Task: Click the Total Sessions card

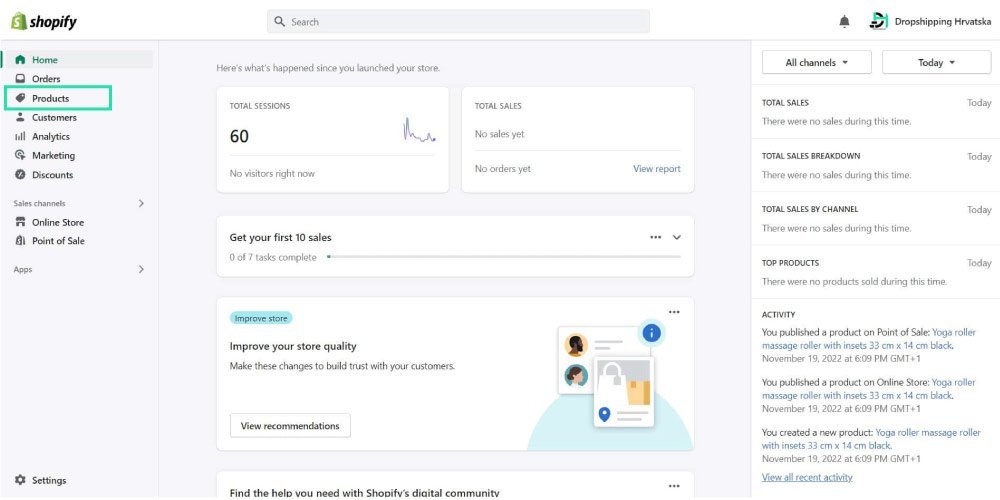Action: click(x=332, y=140)
